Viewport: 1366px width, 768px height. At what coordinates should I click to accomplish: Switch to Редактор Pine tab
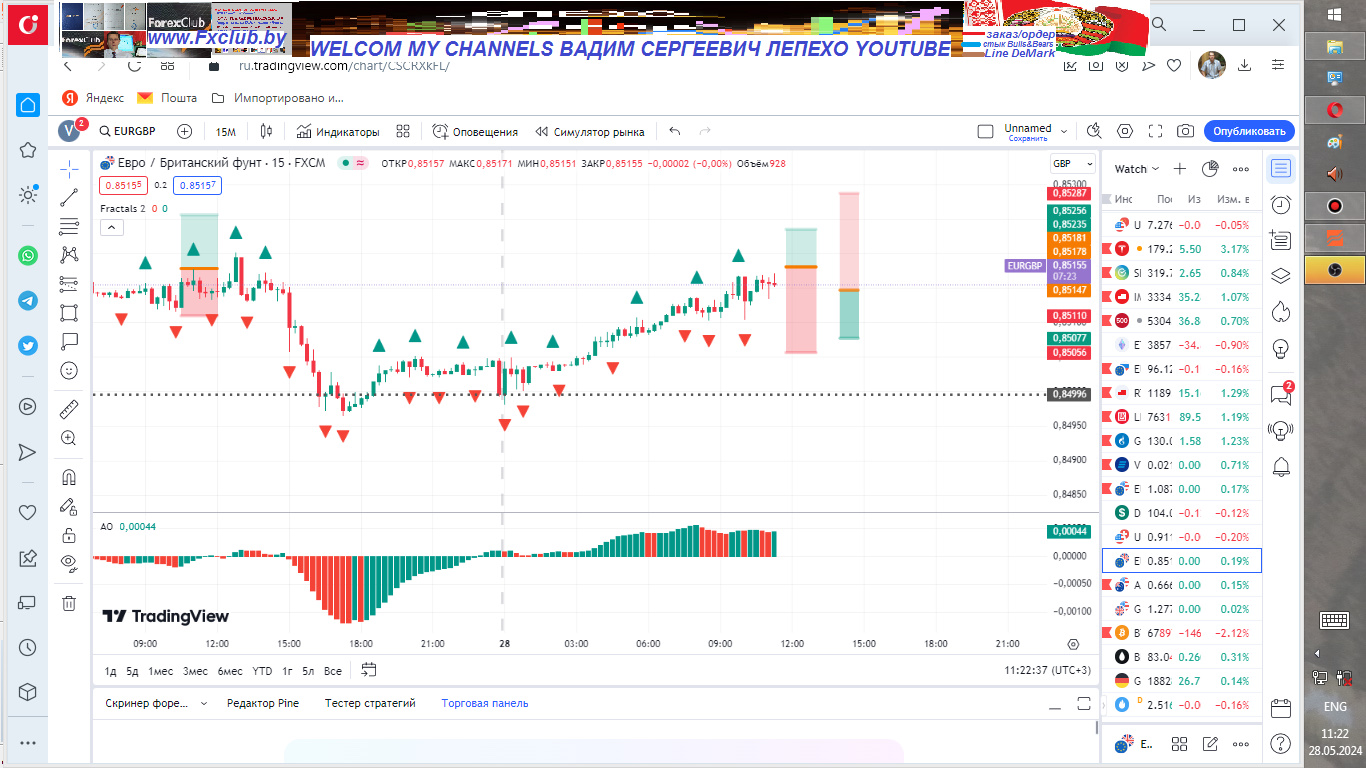click(263, 703)
